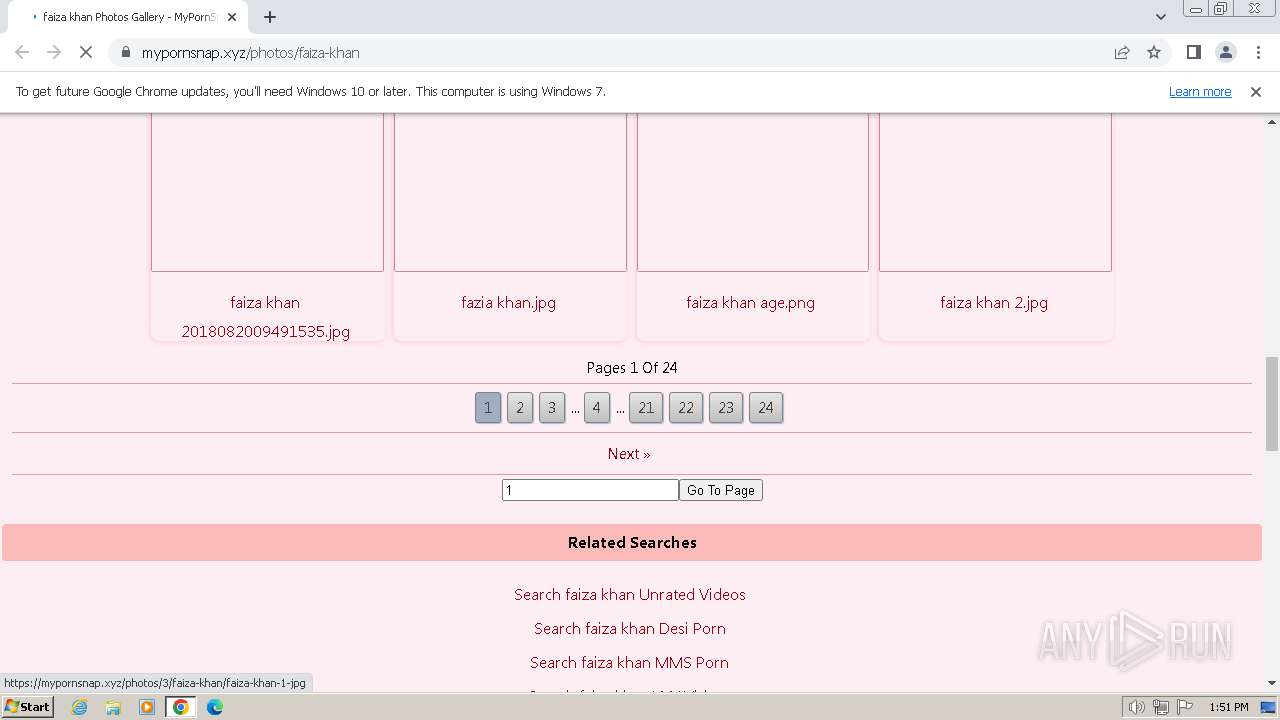Click the Show desktop button
Screen dimensions: 1280x720
(x=1269, y=707)
